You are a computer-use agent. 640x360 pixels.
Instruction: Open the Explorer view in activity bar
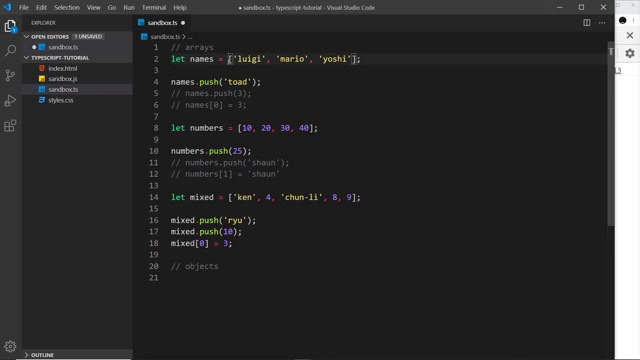pos(10,26)
